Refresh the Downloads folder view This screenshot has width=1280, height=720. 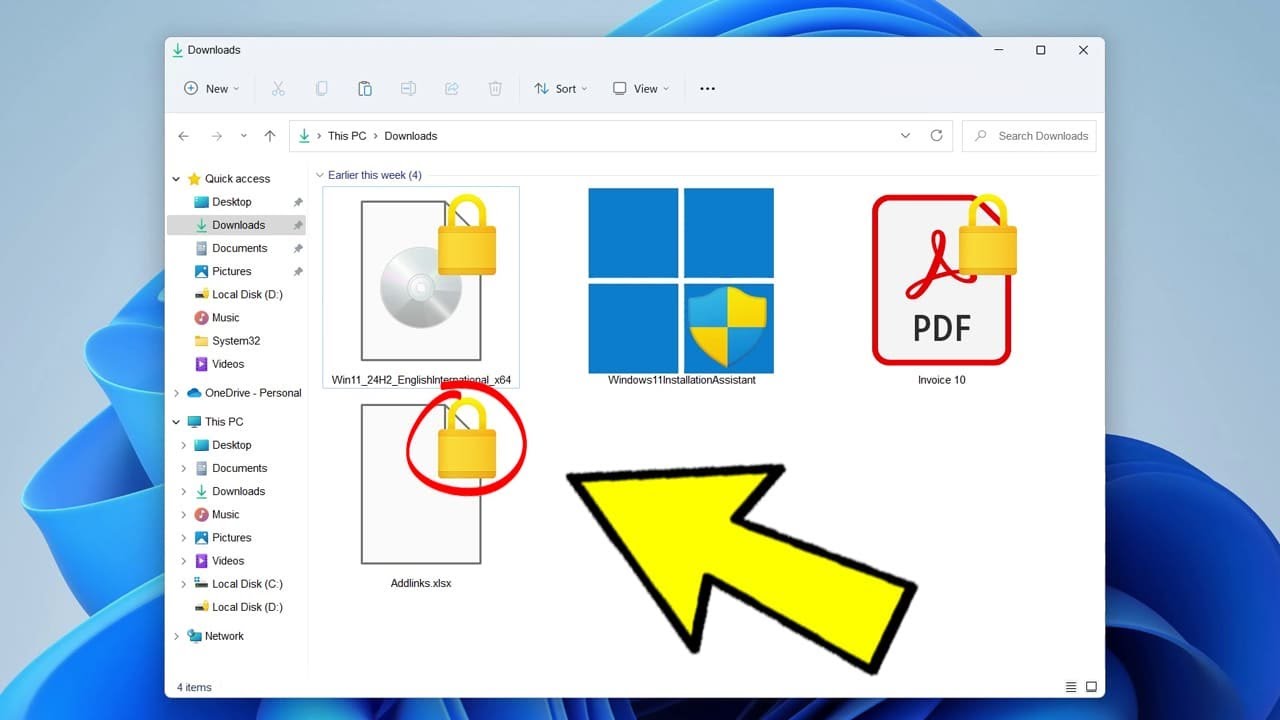pyautogui.click(x=937, y=136)
